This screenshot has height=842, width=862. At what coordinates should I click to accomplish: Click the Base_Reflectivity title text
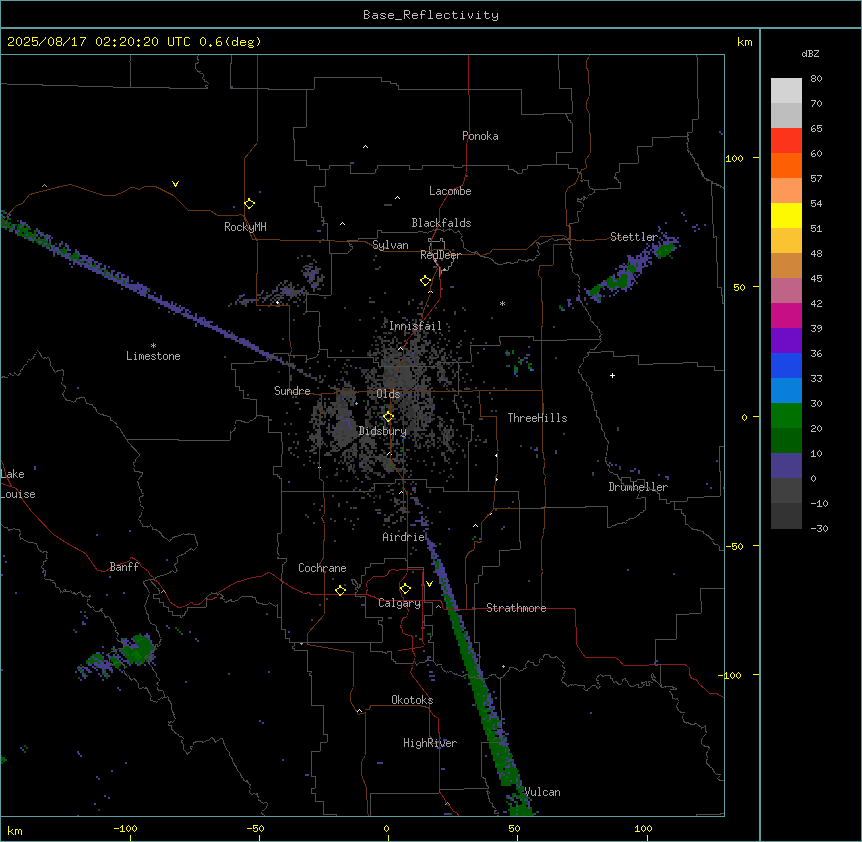coord(431,15)
